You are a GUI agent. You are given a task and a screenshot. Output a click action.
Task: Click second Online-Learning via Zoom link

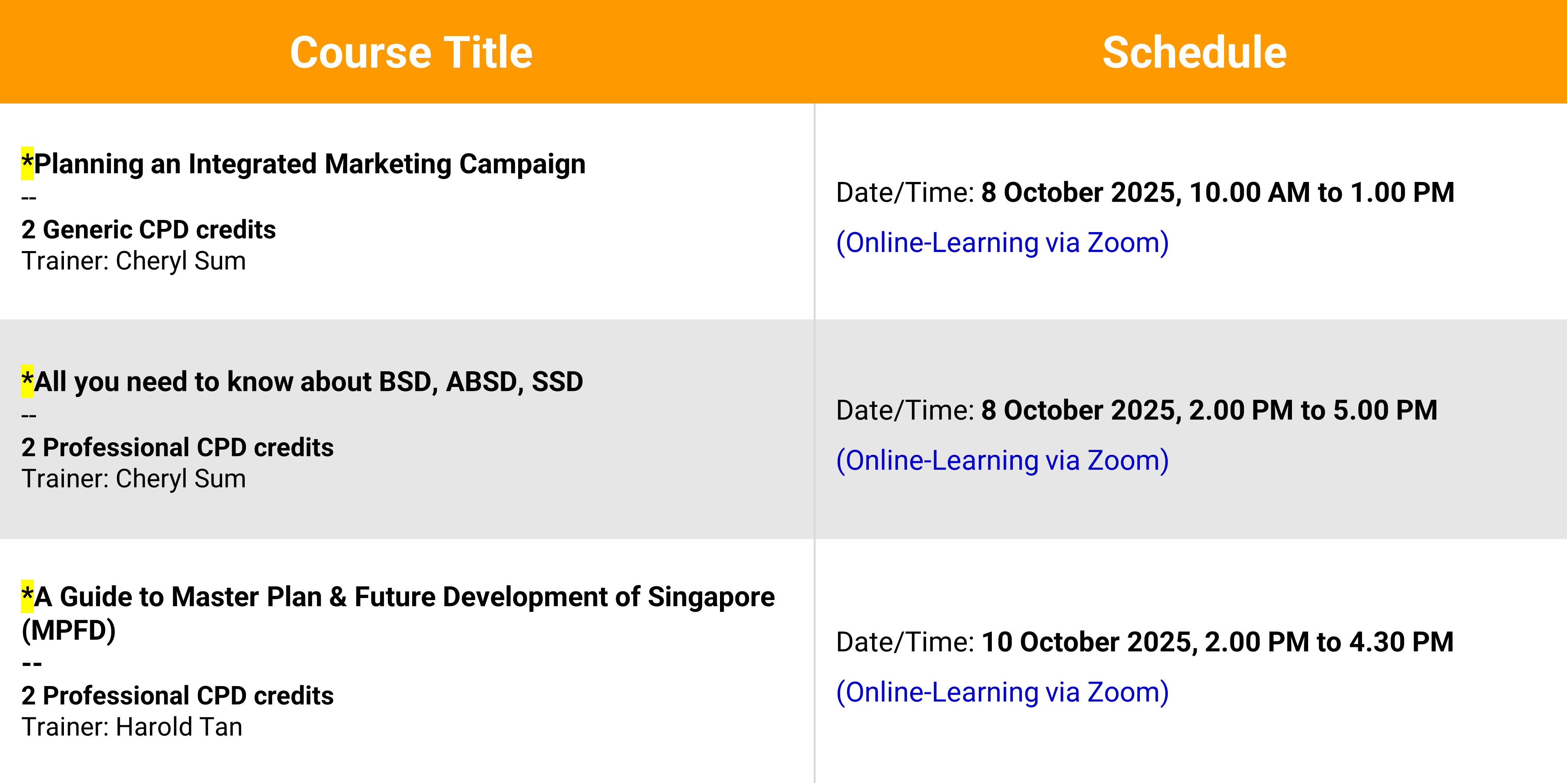coord(1002,461)
